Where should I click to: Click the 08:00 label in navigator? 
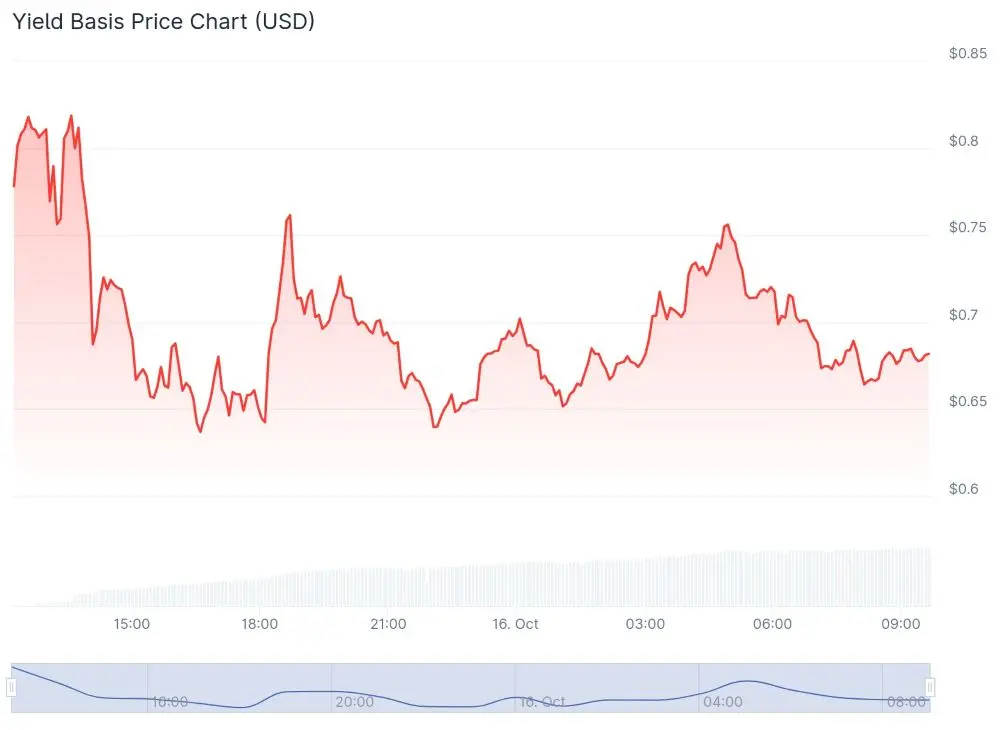click(906, 702)
